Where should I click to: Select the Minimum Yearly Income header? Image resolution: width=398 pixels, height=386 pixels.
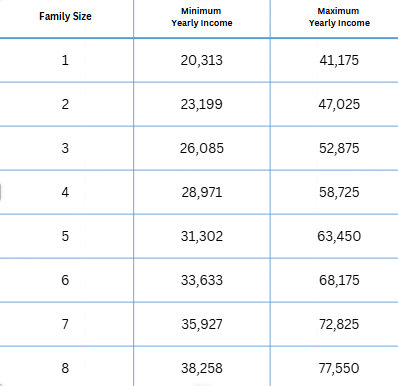click(x=202, y=17)
